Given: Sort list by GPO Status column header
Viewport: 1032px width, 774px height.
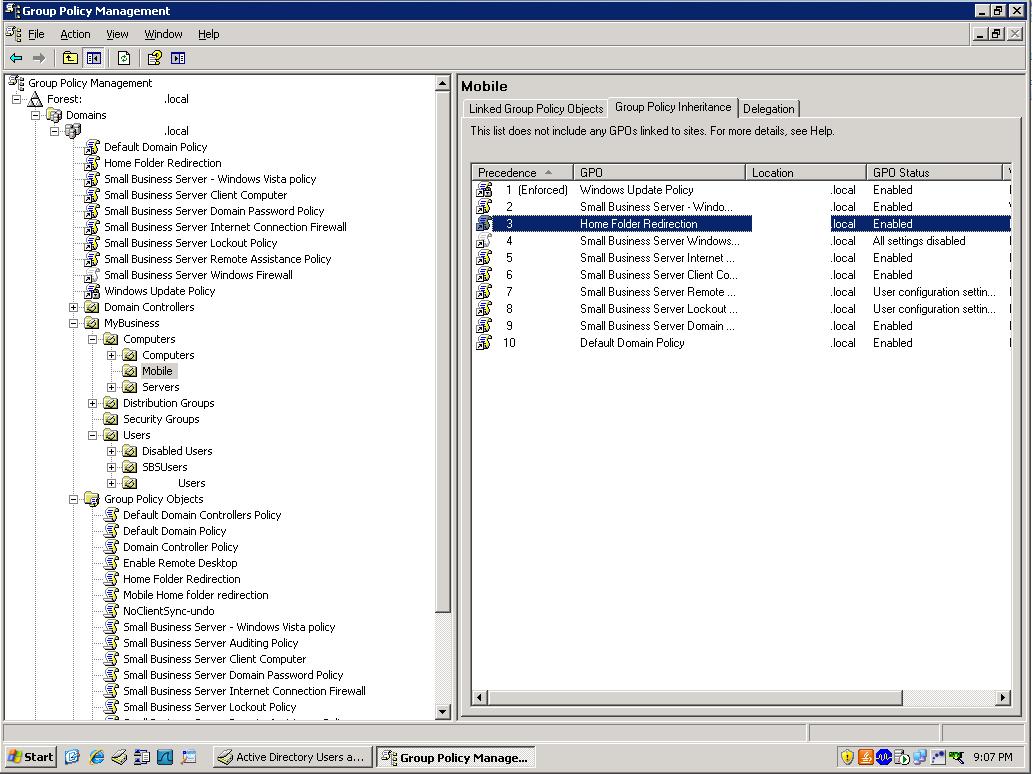Looking at the screenshot, I should point(934,172).
